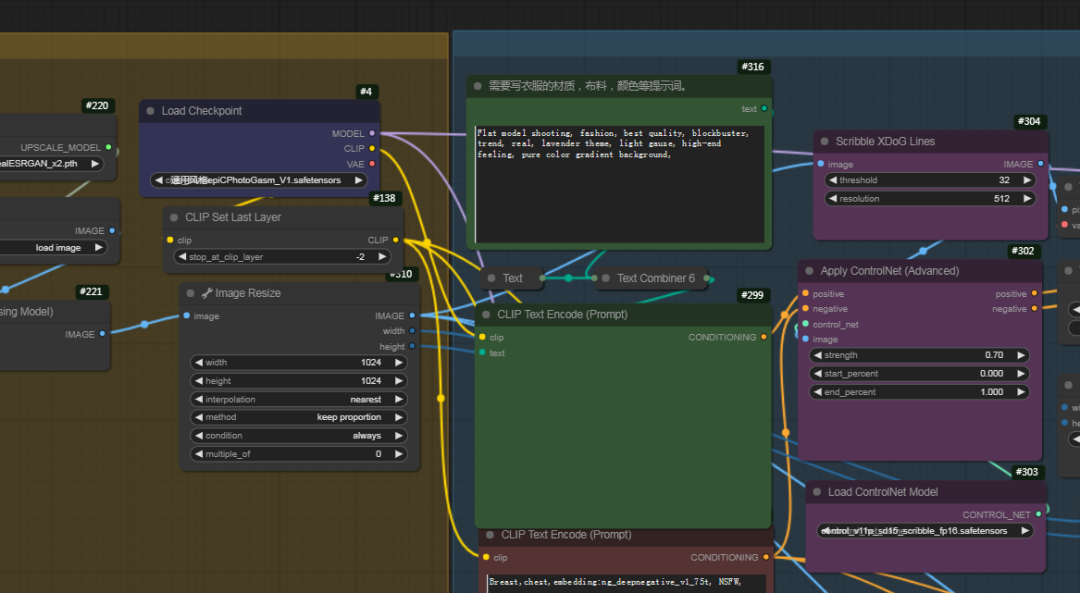Click the clip input port on CLIP Set Last Layer
The width and height of the screenshot is (1080, 593).
click(x=170, y=240)
